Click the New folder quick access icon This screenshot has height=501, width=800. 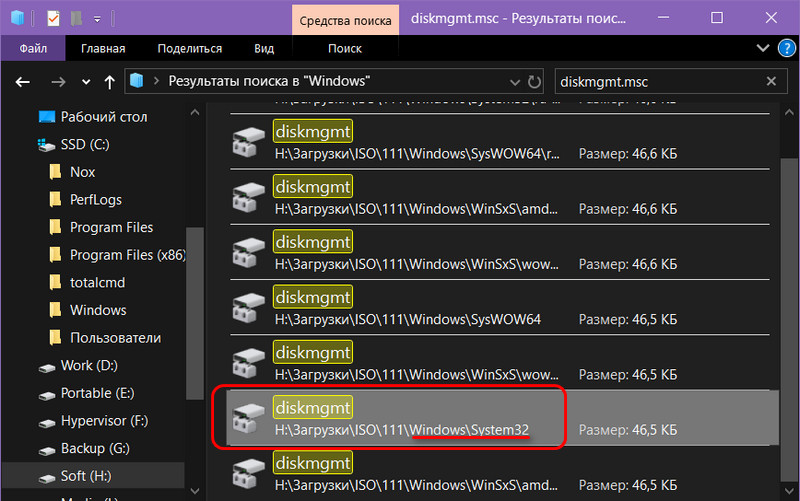point(77,19)
